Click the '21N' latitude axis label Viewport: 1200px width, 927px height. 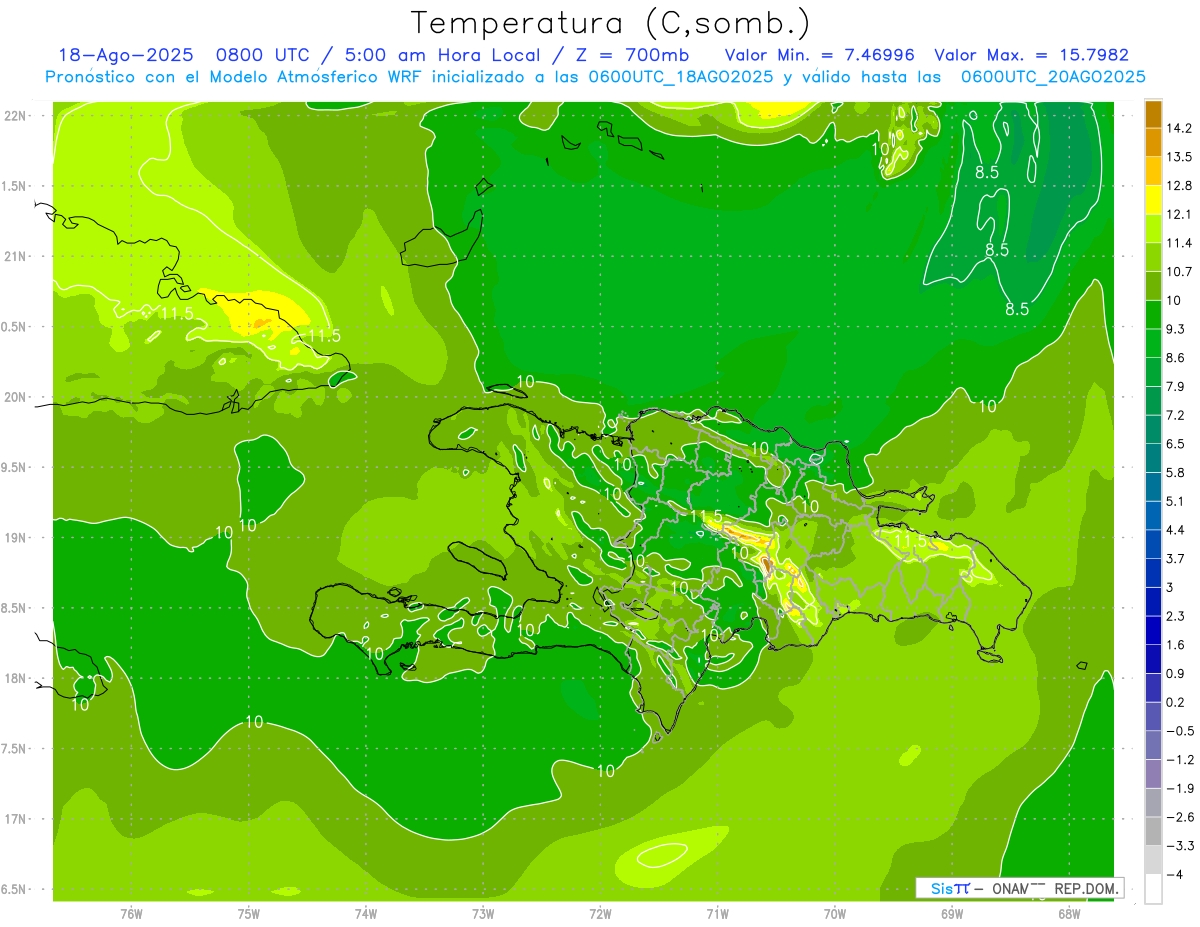coord(15,257)
